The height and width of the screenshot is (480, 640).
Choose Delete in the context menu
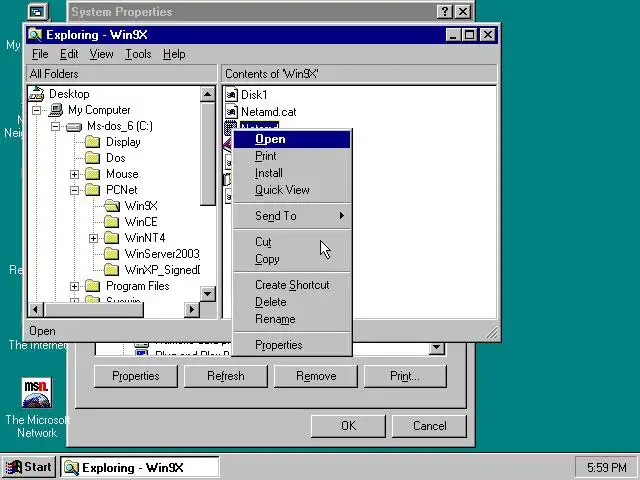(292, 302)
